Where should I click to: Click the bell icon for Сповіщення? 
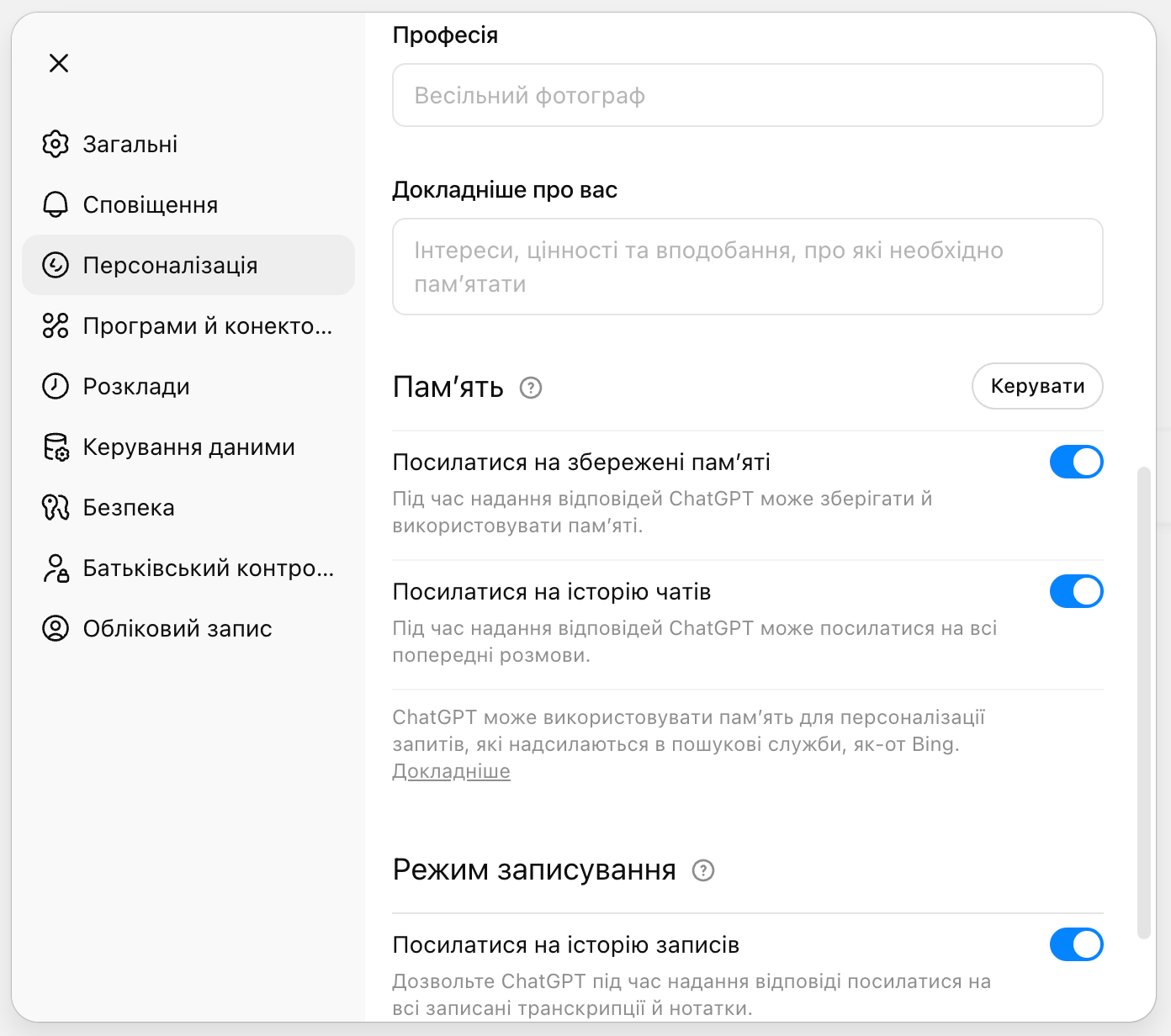56,204
